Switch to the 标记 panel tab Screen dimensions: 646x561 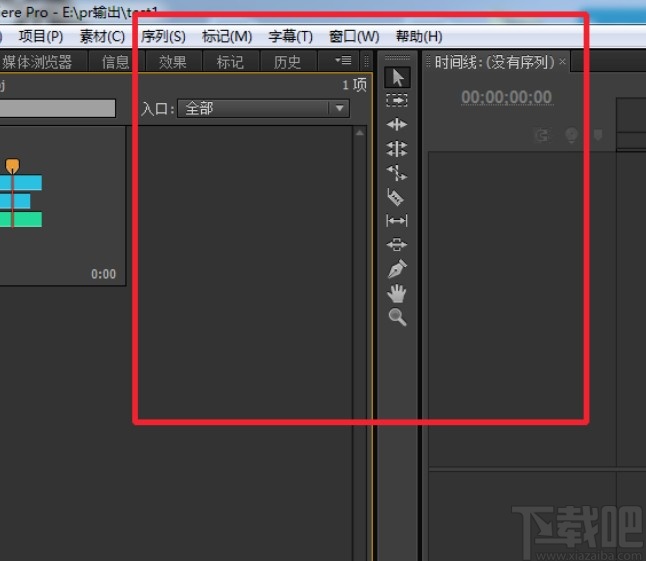pos(230,62)
